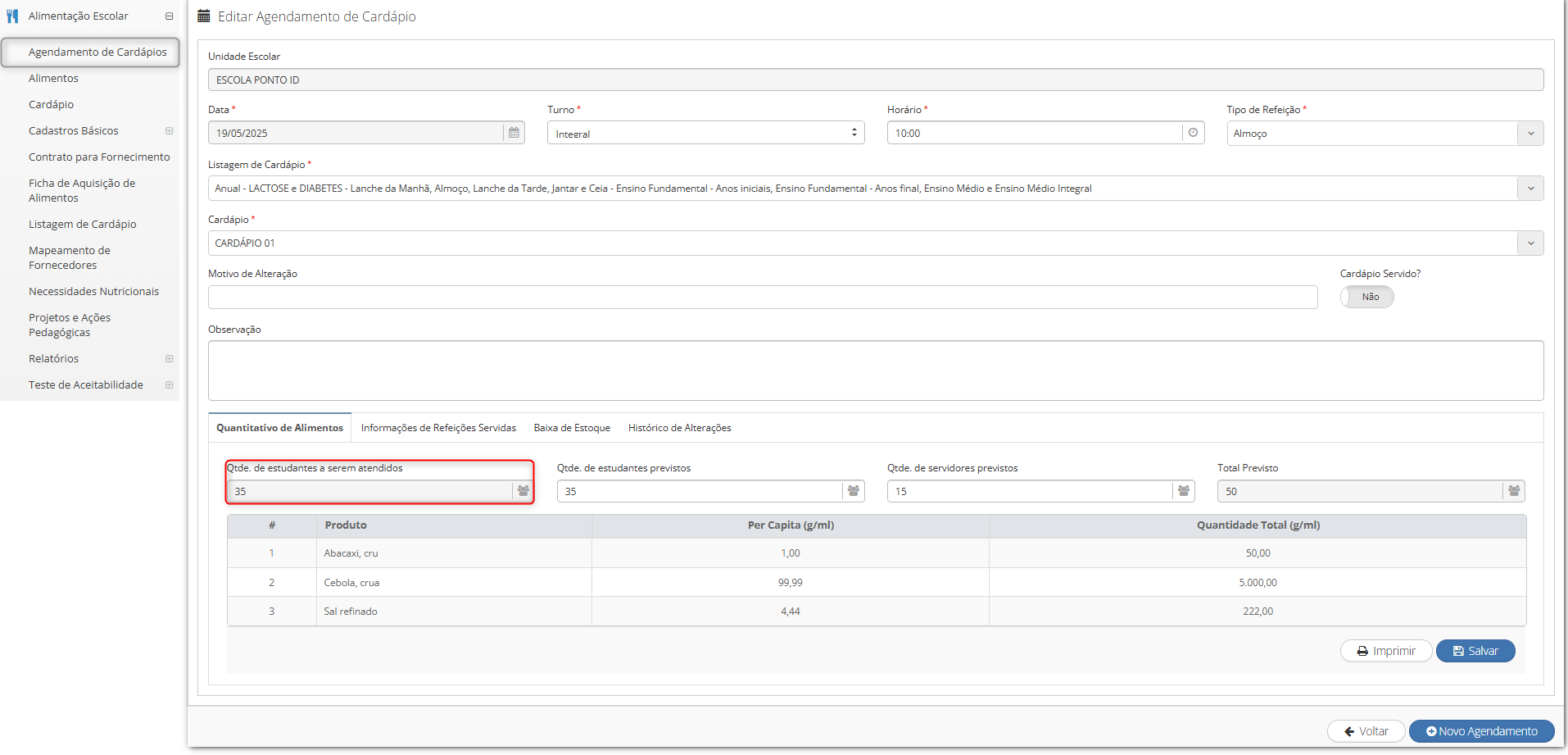This screenshot has height=755, width=1568.
Task: Open the Turno dropdown
Action: point(706,133)
